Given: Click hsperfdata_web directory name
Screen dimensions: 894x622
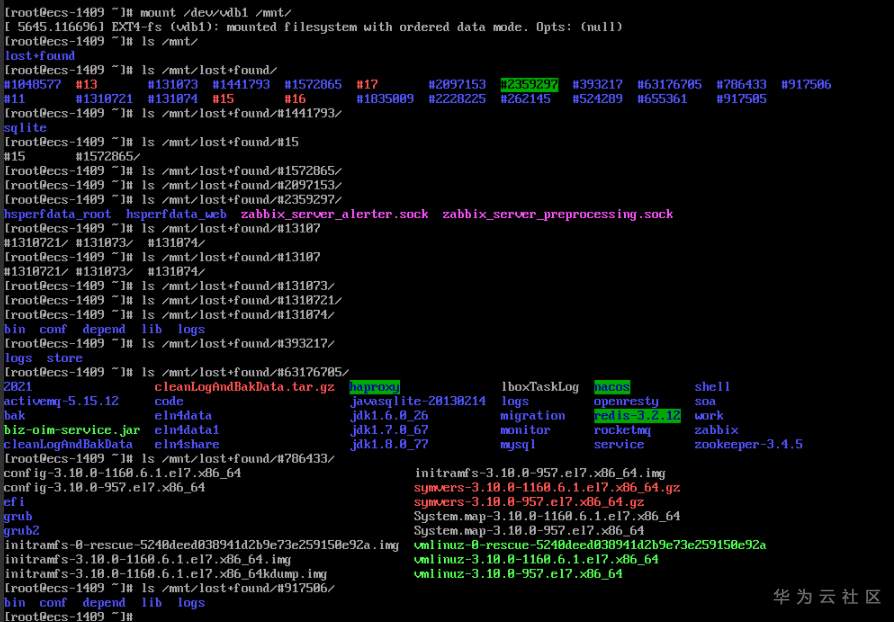Looking at the screenshot, I should pyautogui.click(x=176, y=214).
